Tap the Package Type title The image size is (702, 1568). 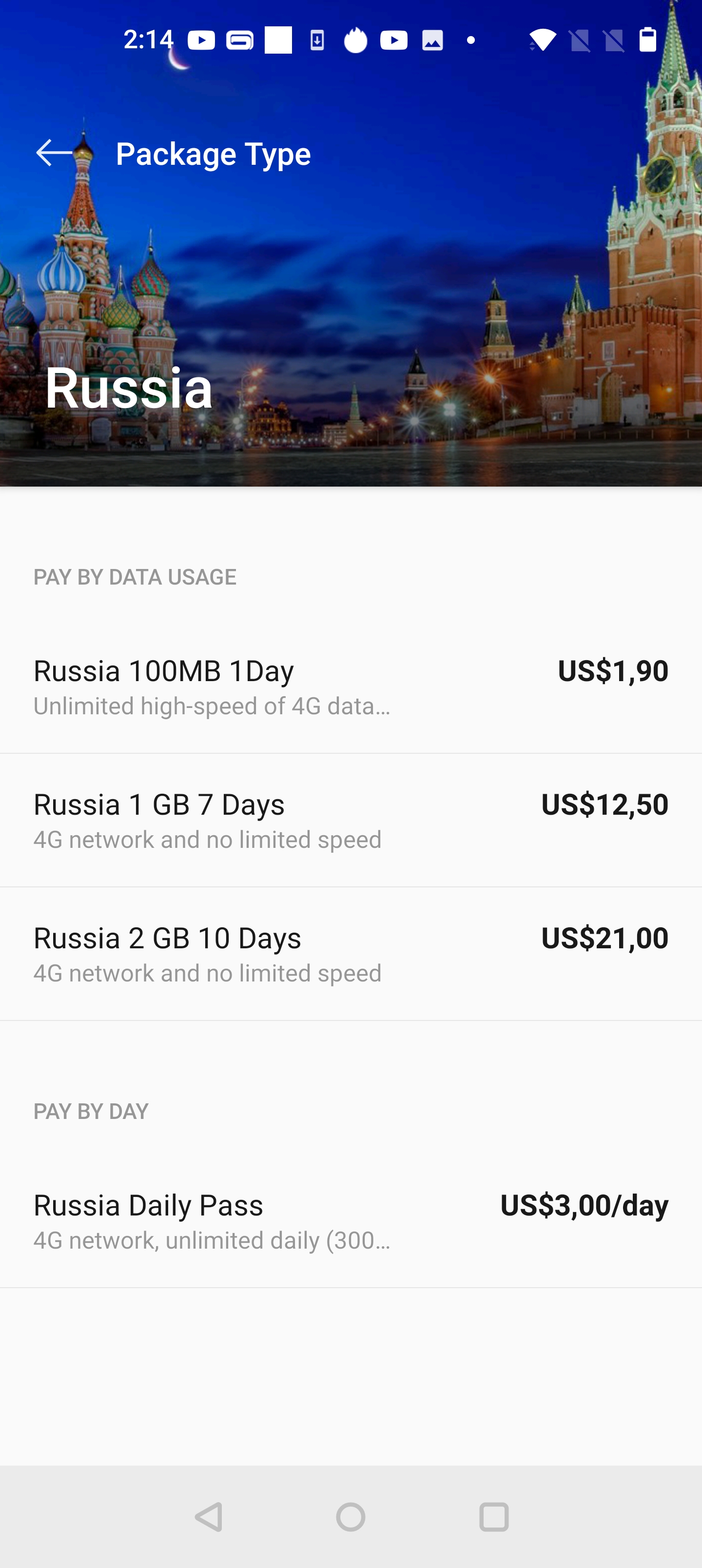tap(213, 154)
